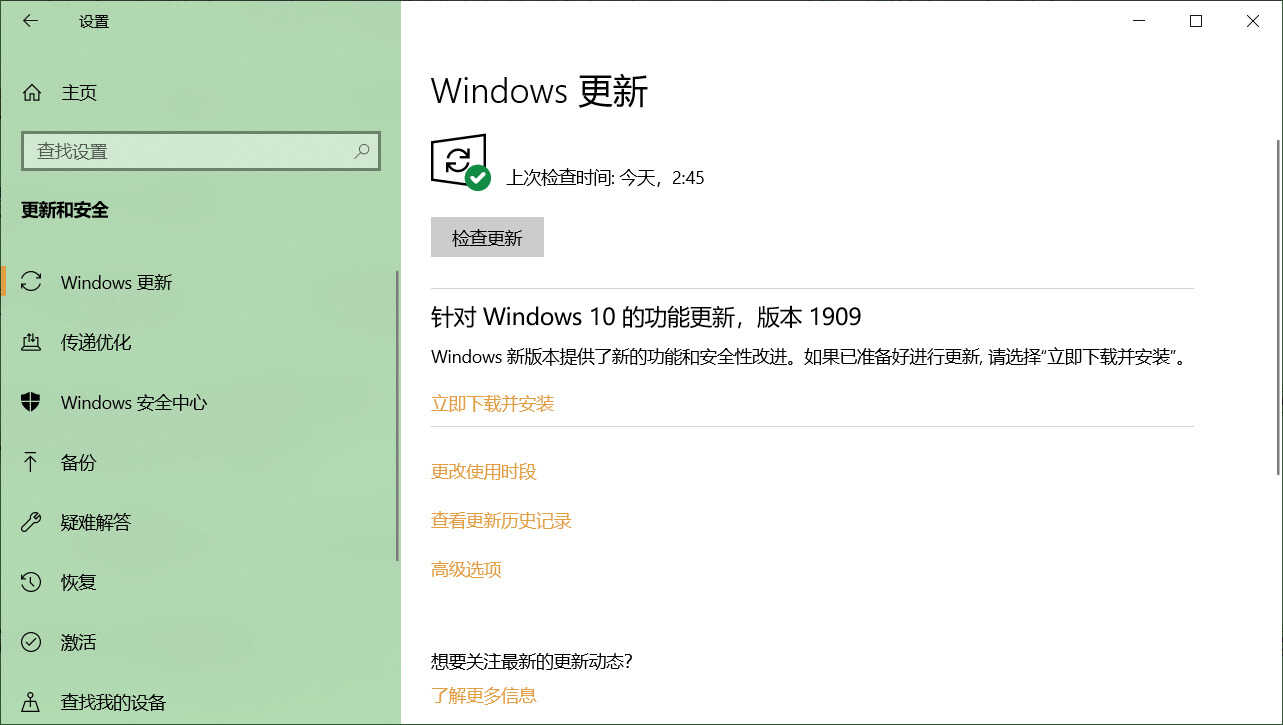Click the sidebar vertical scrollbar
This screenshot has height=725, width=1283.
pyautogui.click(x=398, y=415)
